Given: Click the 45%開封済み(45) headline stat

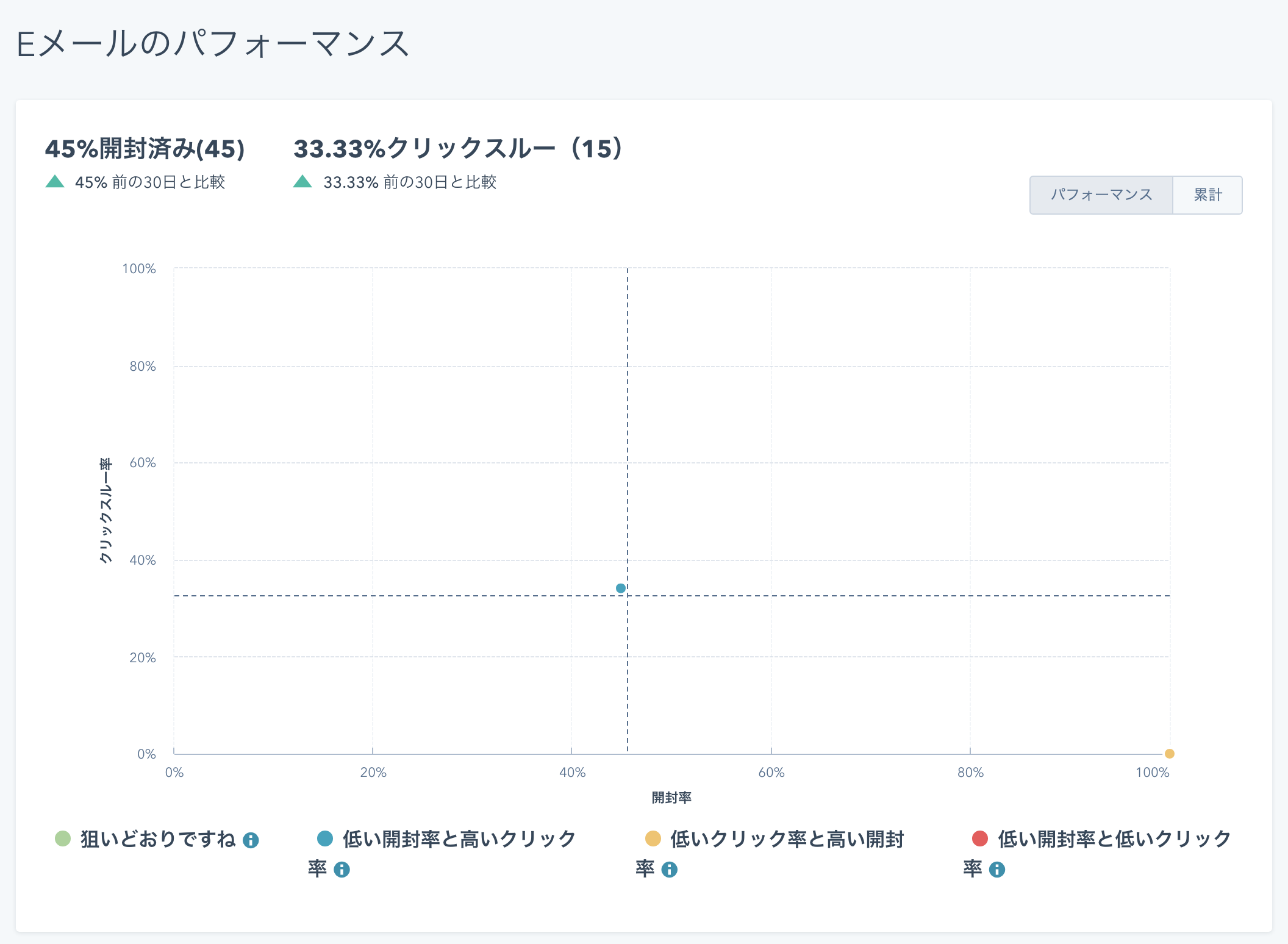Looking at the screenshot, I should pos(145,149).
